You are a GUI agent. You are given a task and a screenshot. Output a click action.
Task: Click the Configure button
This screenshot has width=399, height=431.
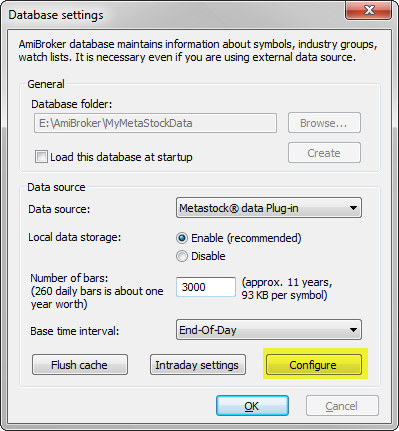314,365
